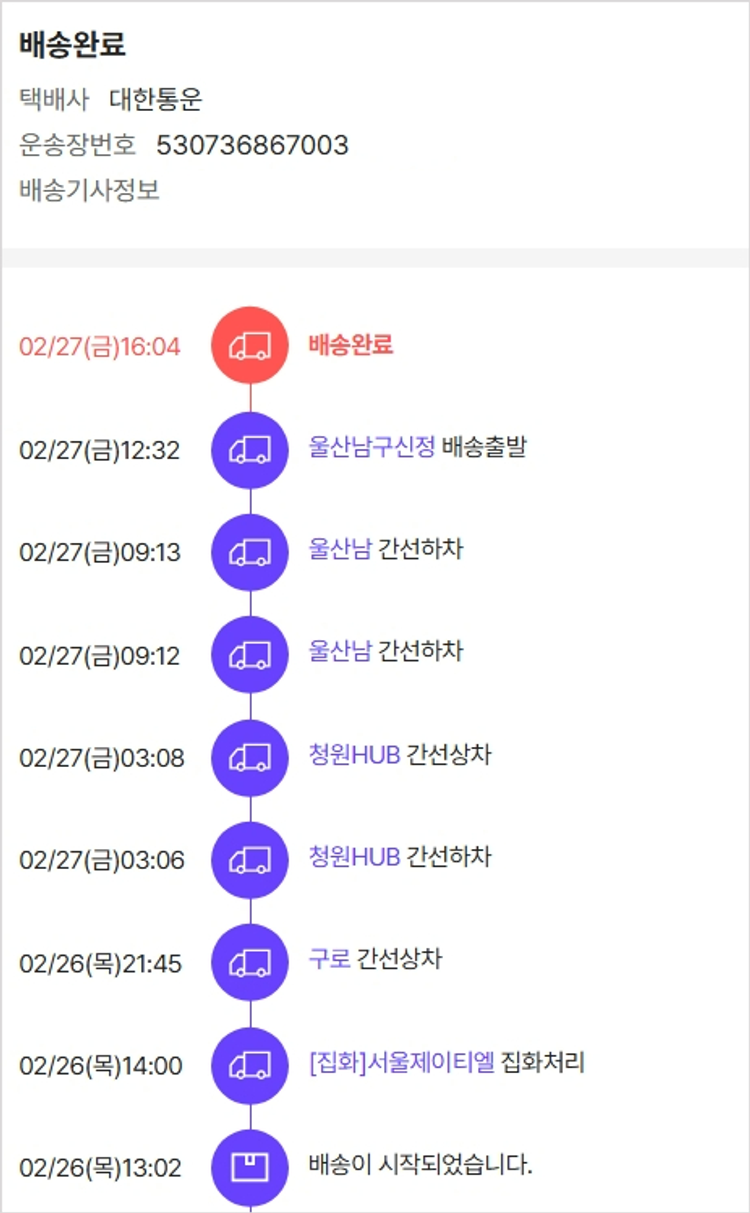Click the truck icon at 02/26 21:45

point(250,963)
